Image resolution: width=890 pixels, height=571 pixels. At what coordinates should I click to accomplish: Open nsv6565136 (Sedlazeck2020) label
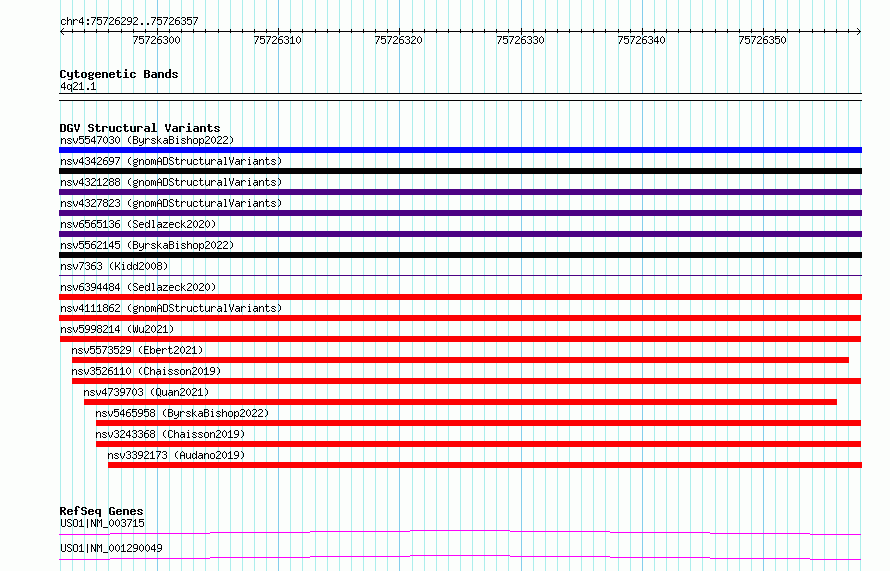[x=138, y=224]
